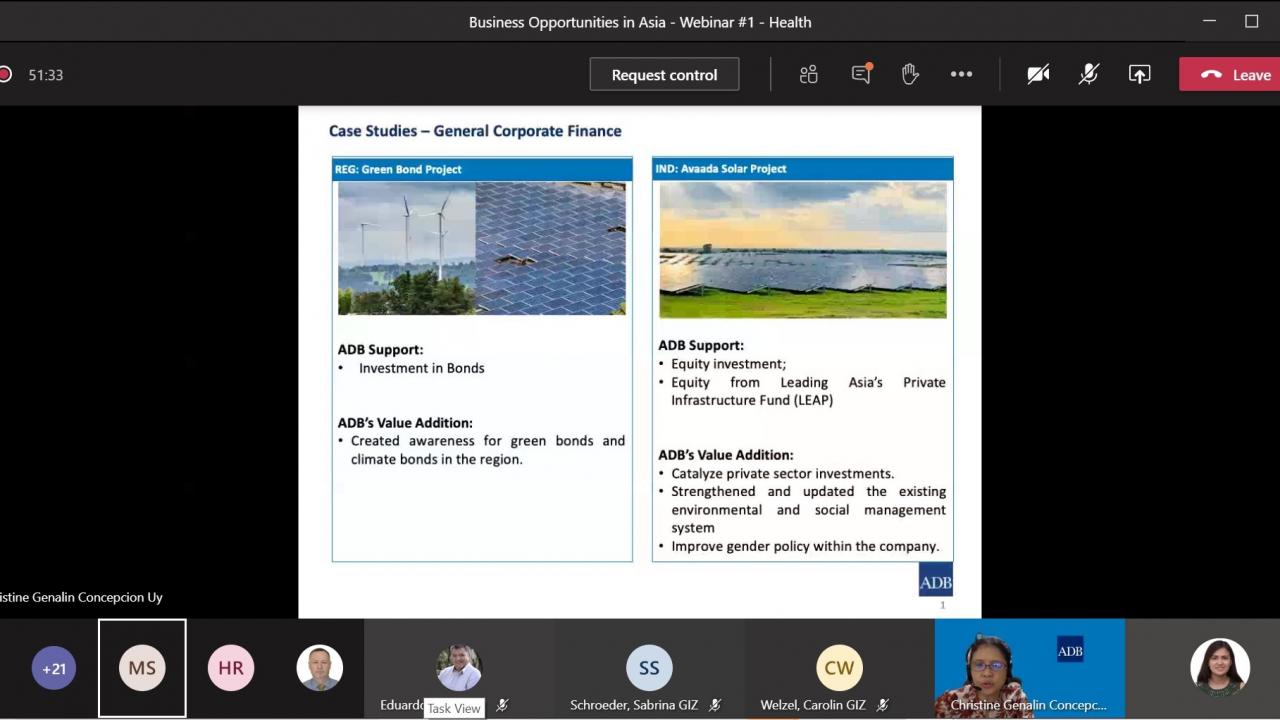Maximize the Teams meeting window
The width and height of the screenshot is (1280, 720).
(1251, 21)
